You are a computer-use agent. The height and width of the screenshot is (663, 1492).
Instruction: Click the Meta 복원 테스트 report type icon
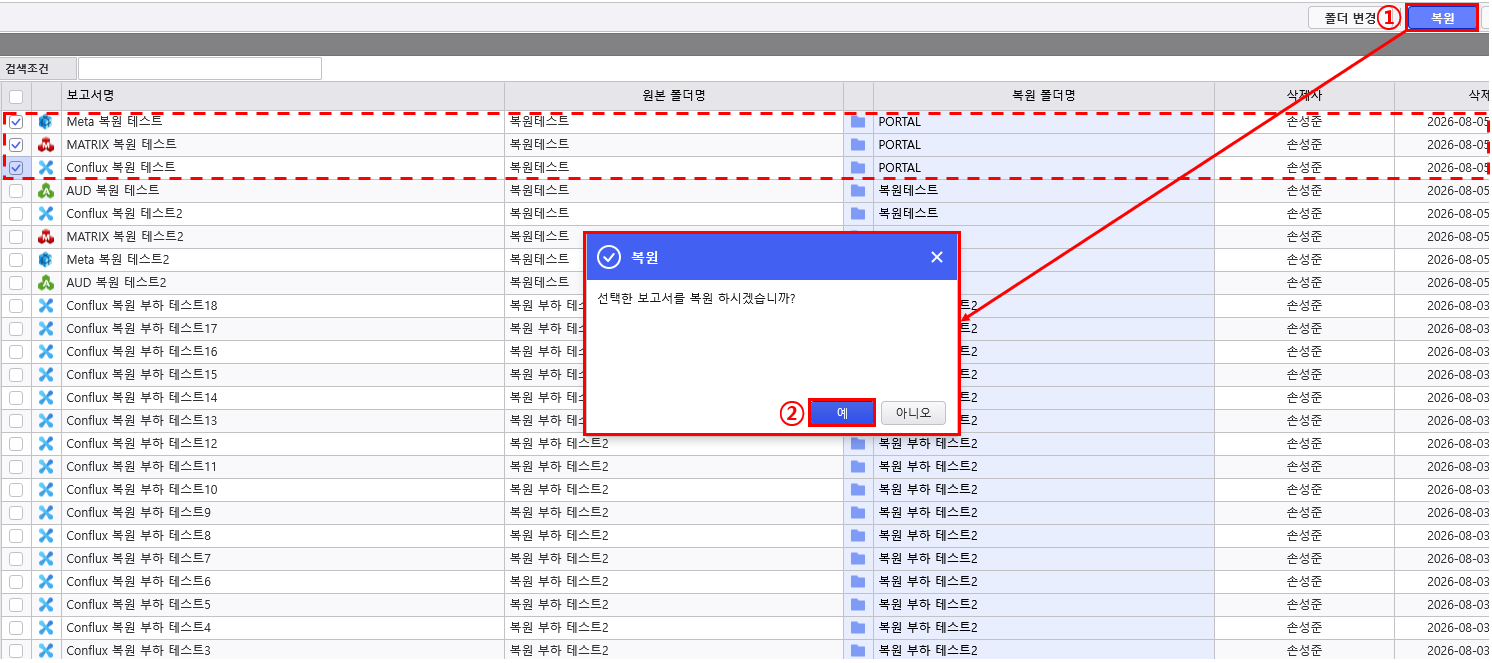[x=45, y=122]
